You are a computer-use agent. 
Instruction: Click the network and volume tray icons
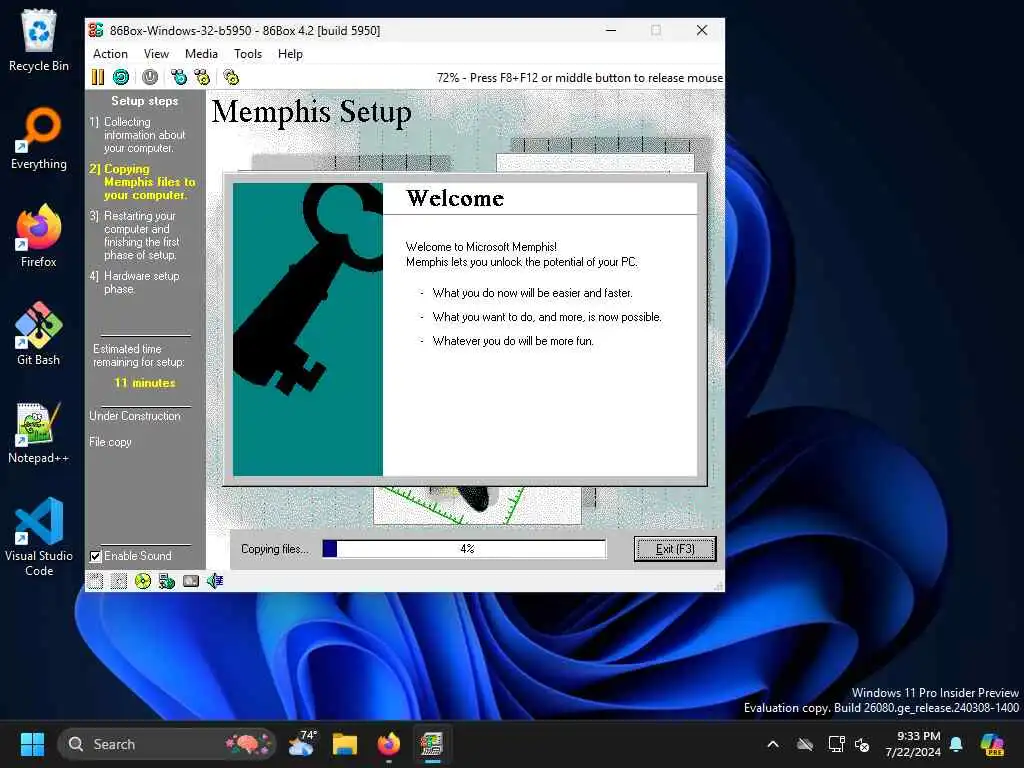pos(849,744)
